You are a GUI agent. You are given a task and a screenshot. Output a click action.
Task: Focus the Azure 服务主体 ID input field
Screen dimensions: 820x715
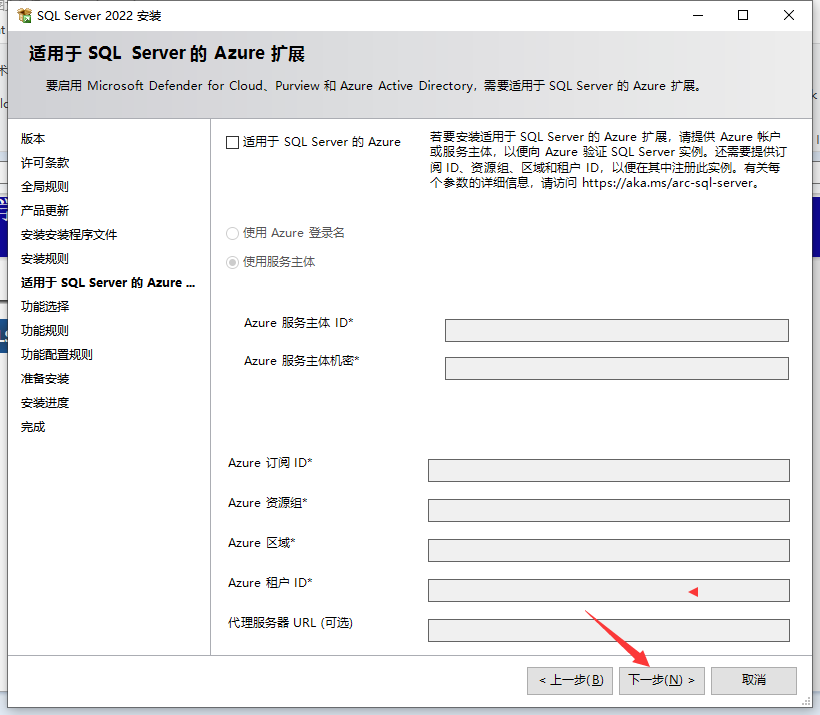click(617, 331)
